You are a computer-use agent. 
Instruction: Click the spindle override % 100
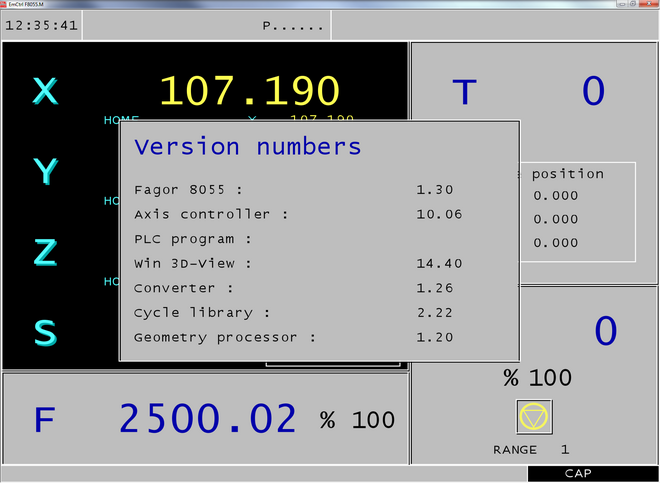click(x=537, y=378)
